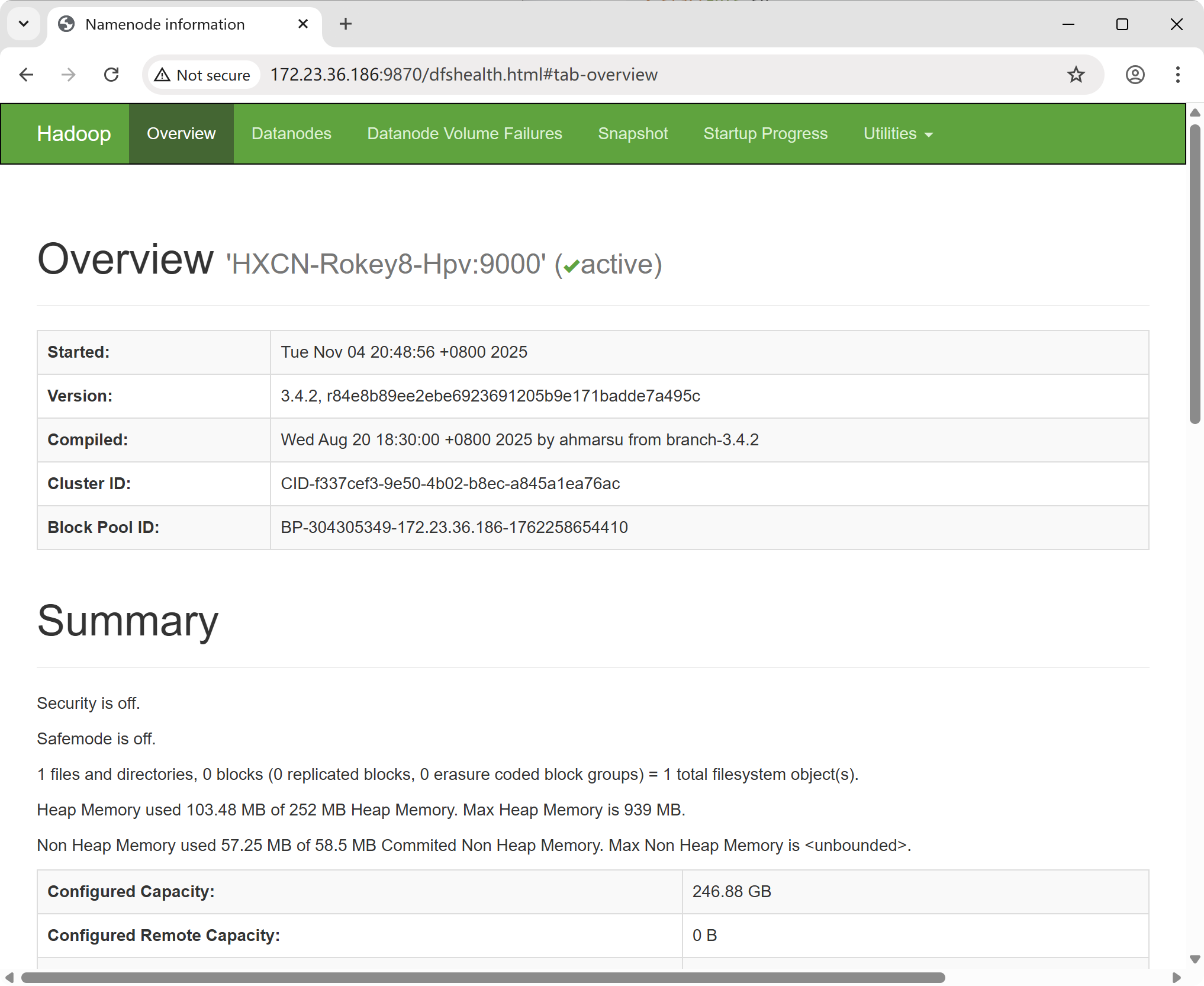This screenshot has width=1204, height=986.
Task: Bookmark this page using the star icon
Action: click(x=1076, y=75)
